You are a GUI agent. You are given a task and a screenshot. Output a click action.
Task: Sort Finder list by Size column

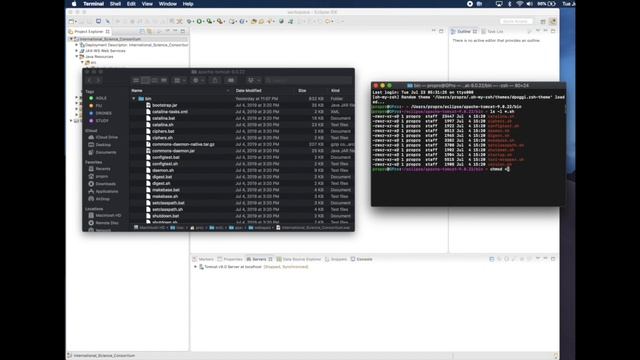tap(302, 91)
